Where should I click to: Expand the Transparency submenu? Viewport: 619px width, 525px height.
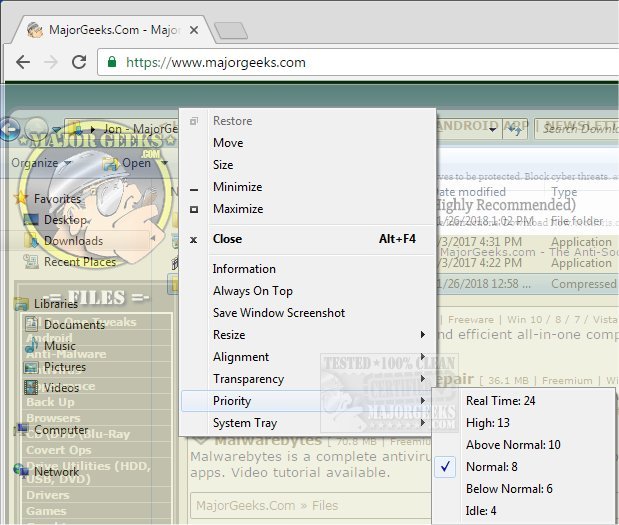[x=308, y=379]
